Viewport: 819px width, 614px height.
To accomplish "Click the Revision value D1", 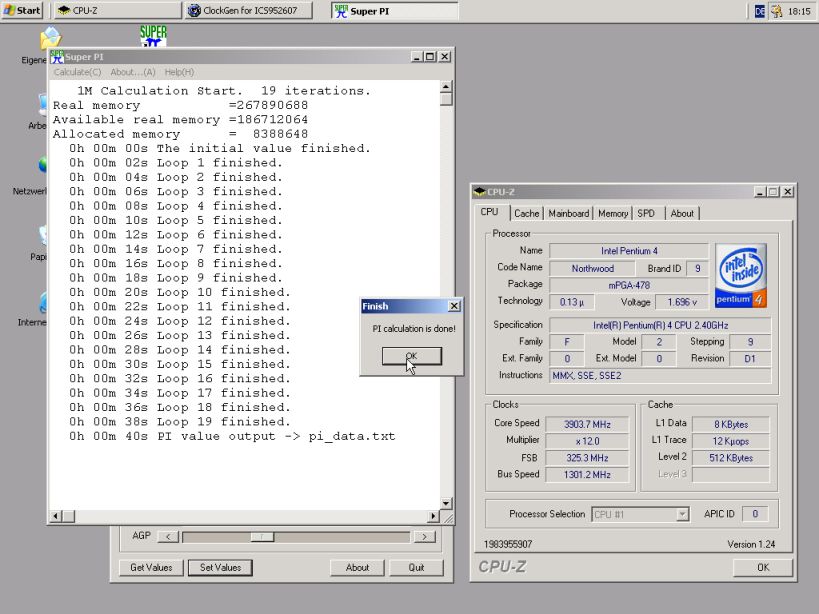I will (x=750, y=359).
